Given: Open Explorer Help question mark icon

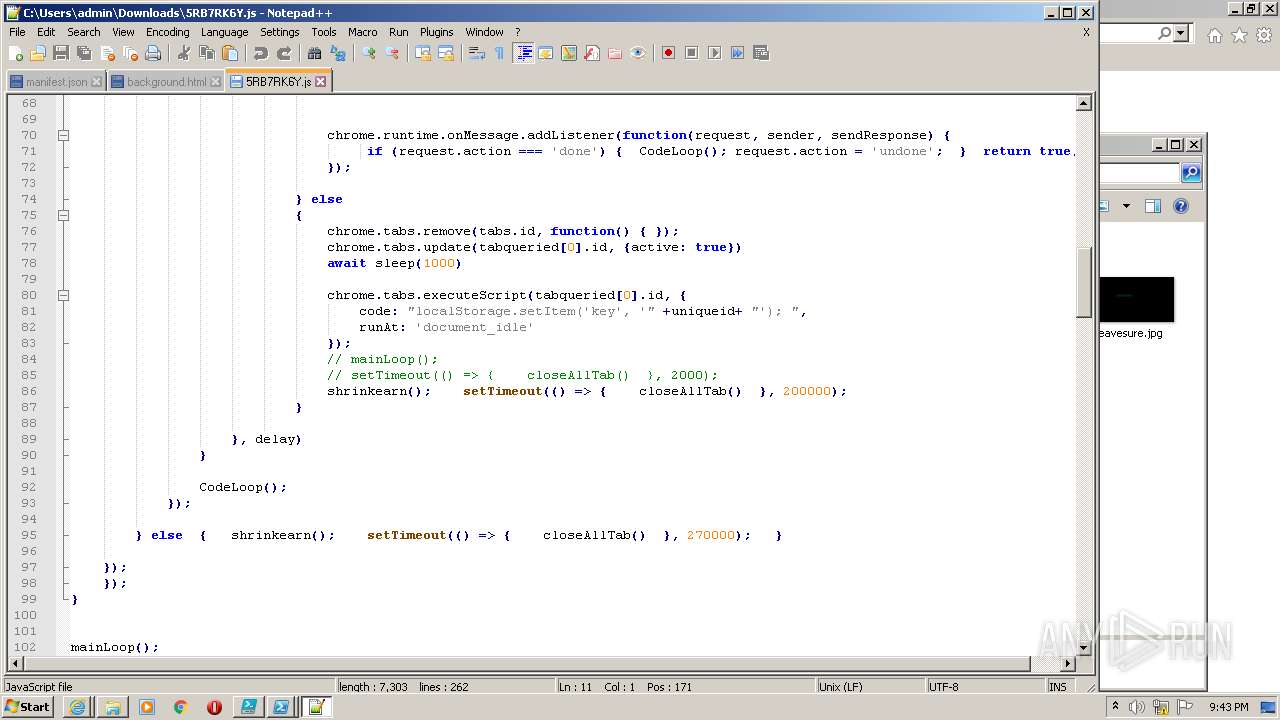Looking at the screenshot, I should coord(1181,206).
